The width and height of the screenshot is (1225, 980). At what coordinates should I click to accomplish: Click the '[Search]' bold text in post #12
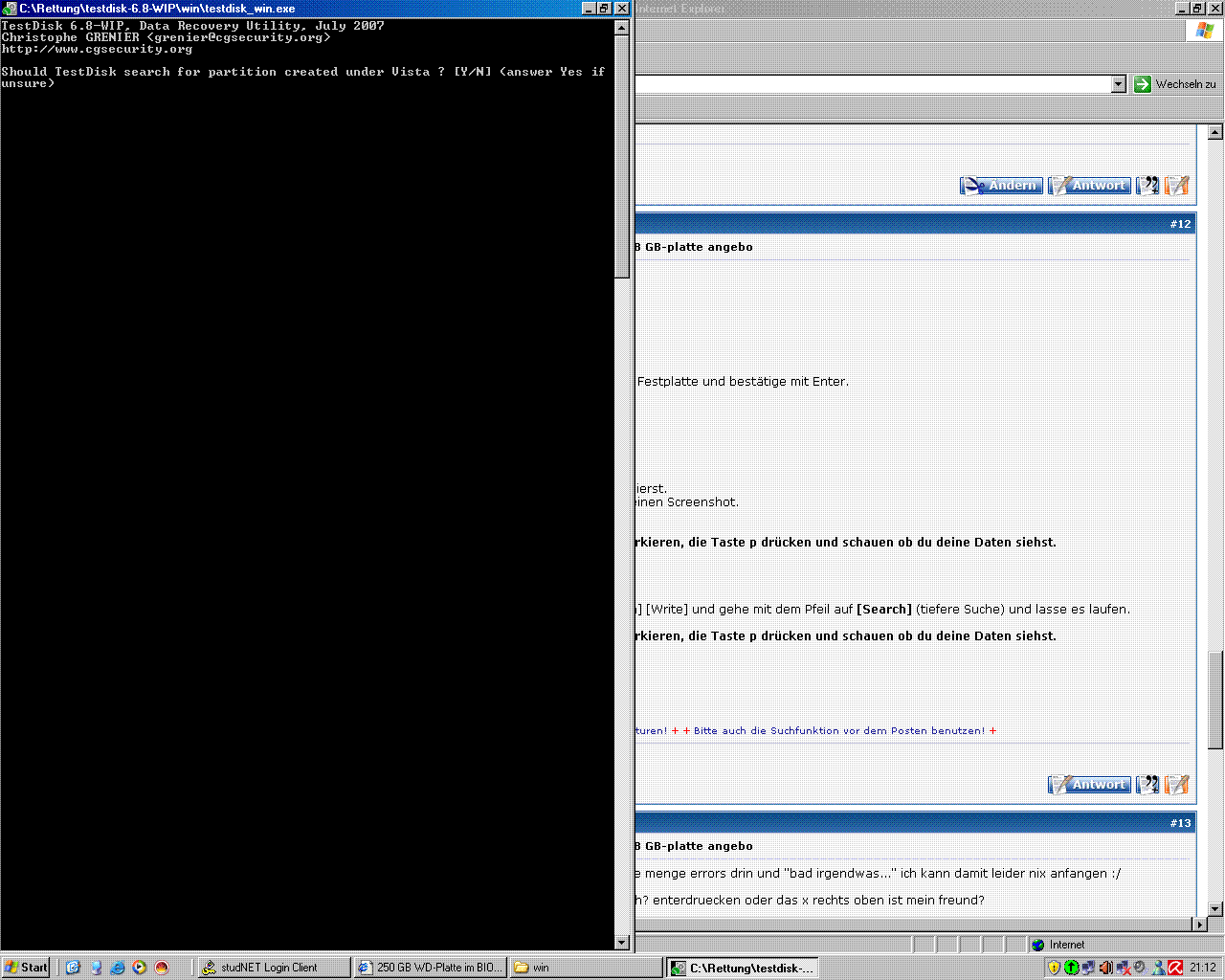coord(884,609)
